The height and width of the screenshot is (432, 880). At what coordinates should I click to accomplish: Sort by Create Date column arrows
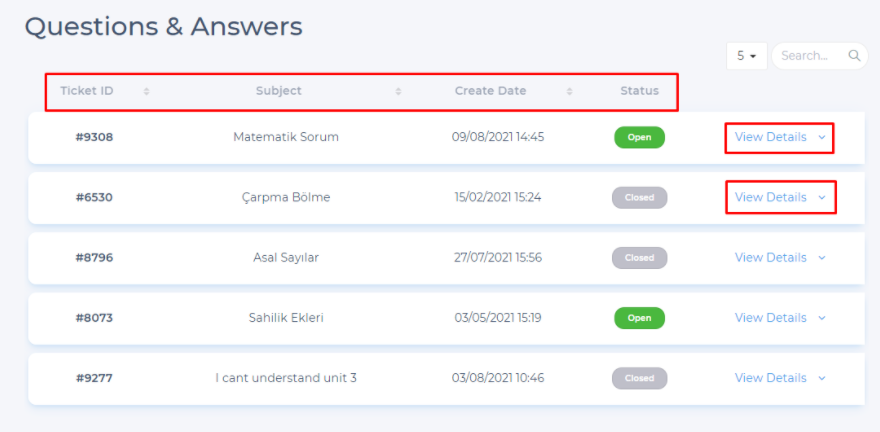coord(569,91)
